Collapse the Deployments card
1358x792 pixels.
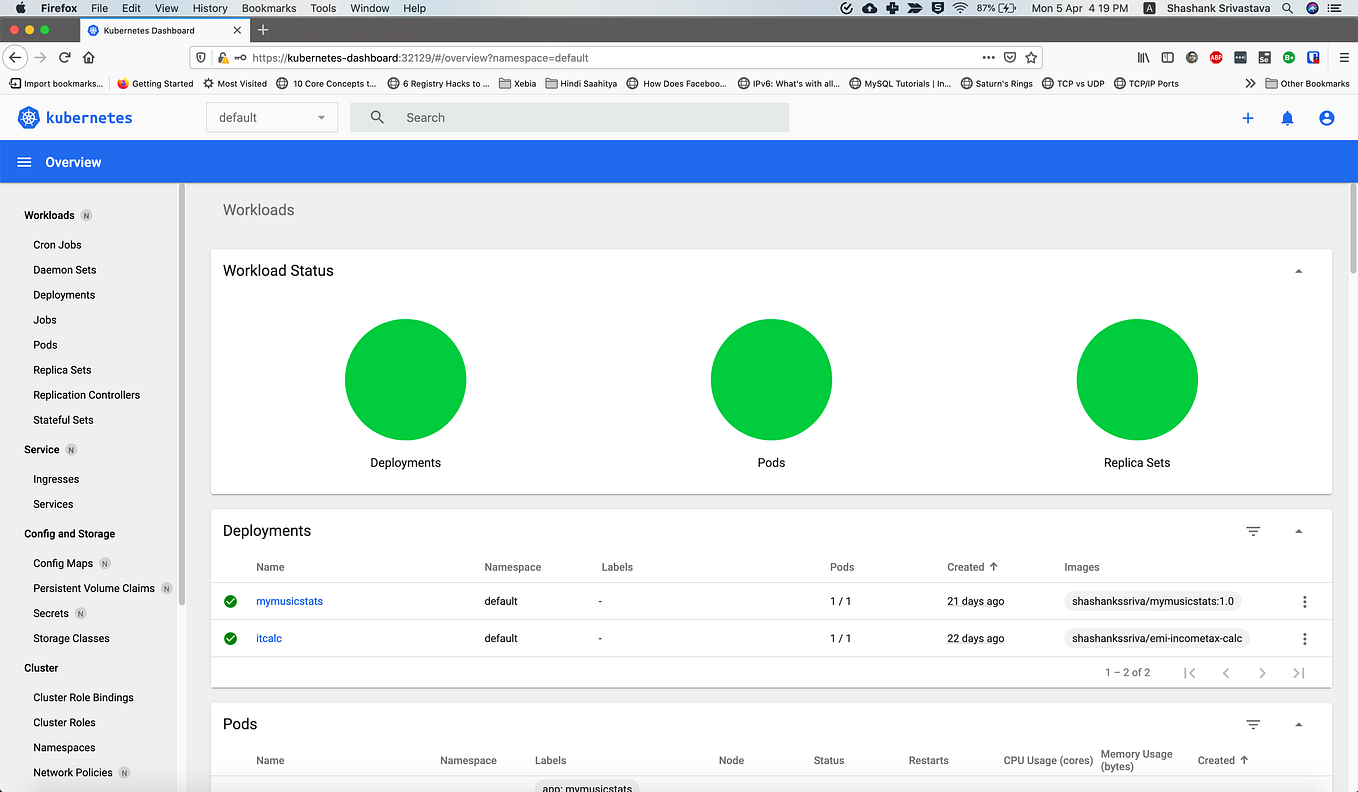tap(1298, 531)
